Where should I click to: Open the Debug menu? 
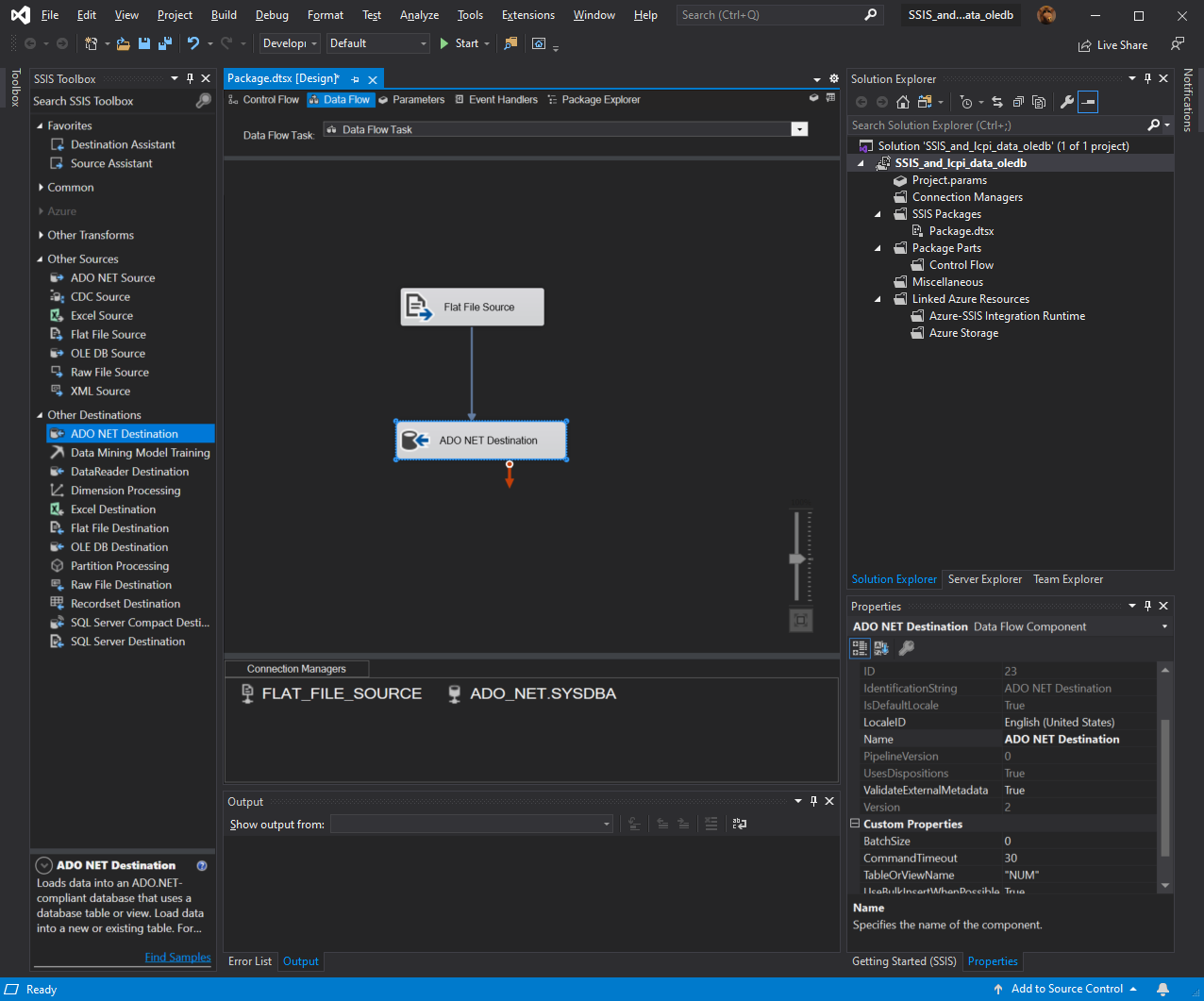pyautogui.click(x=272, y=15)
